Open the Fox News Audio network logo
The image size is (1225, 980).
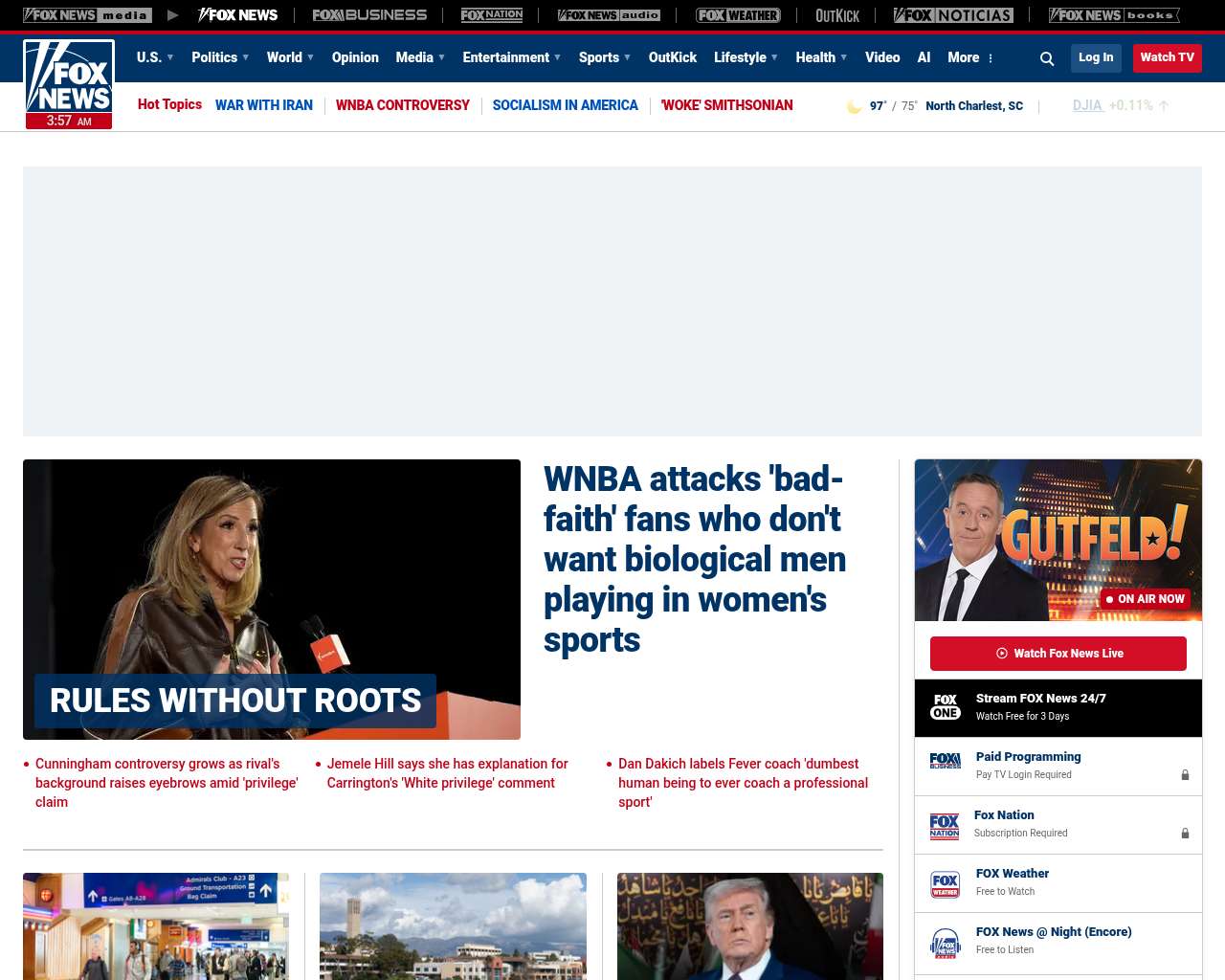click(609, 15)
